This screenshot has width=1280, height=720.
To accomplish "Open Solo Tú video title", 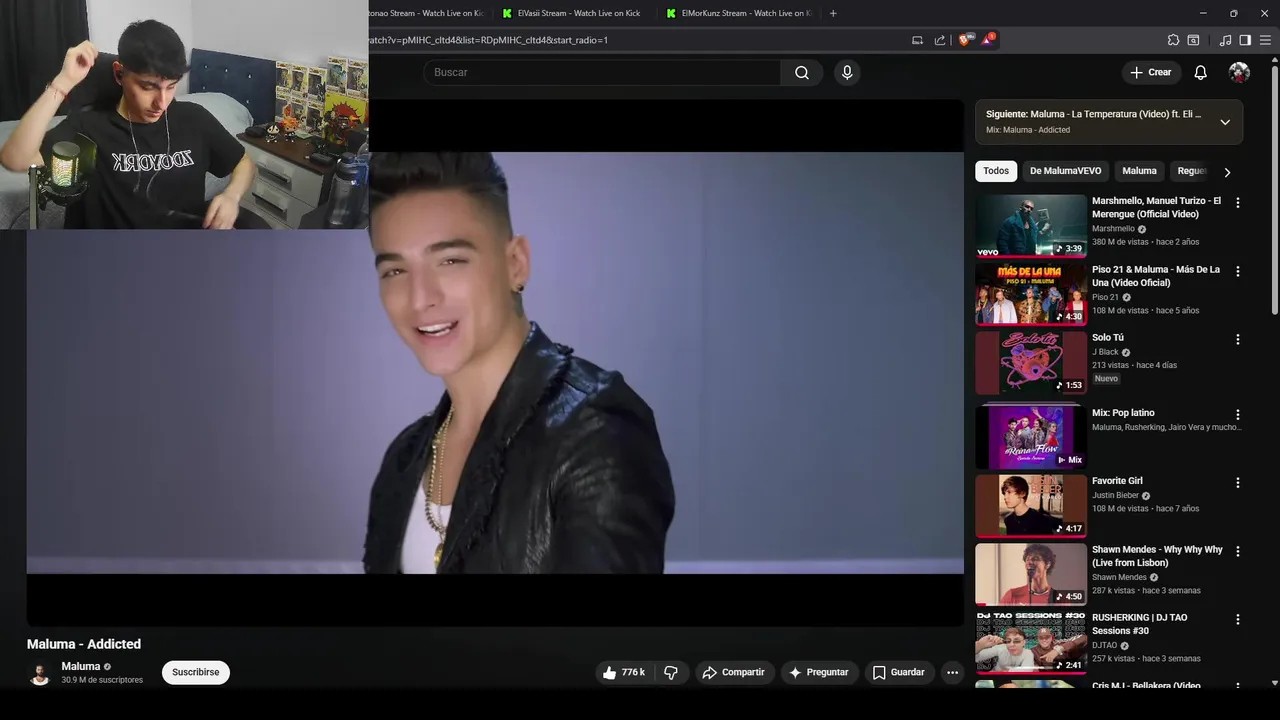I will [1108, 338].
